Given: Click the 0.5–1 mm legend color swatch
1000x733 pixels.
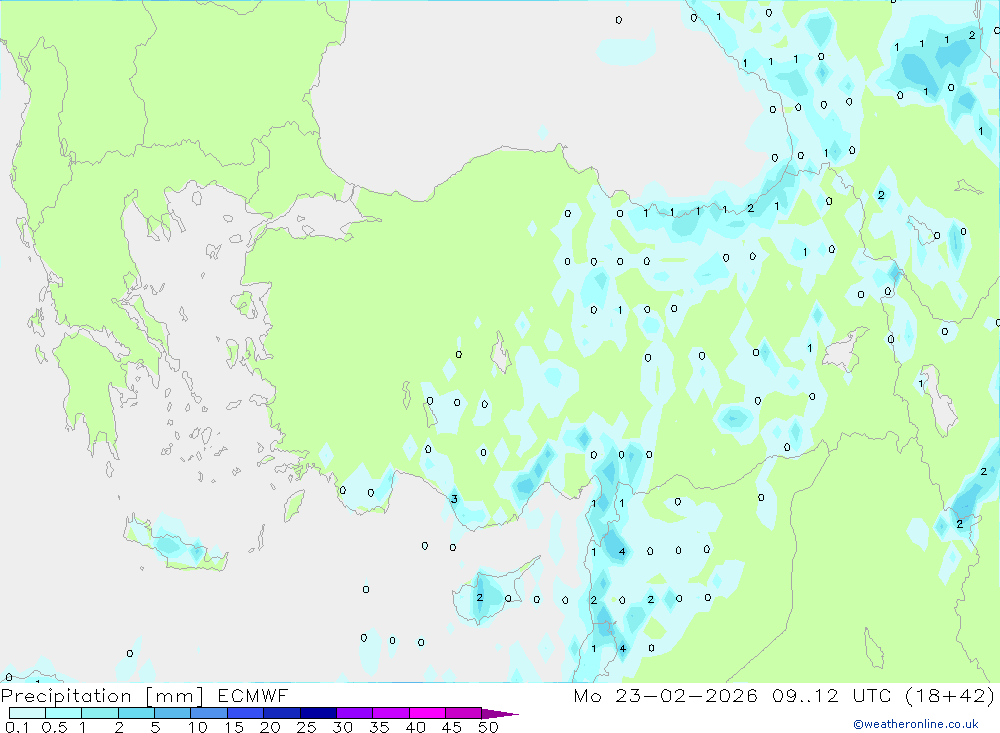Looking at the screenshot, I should coord(64,713).
